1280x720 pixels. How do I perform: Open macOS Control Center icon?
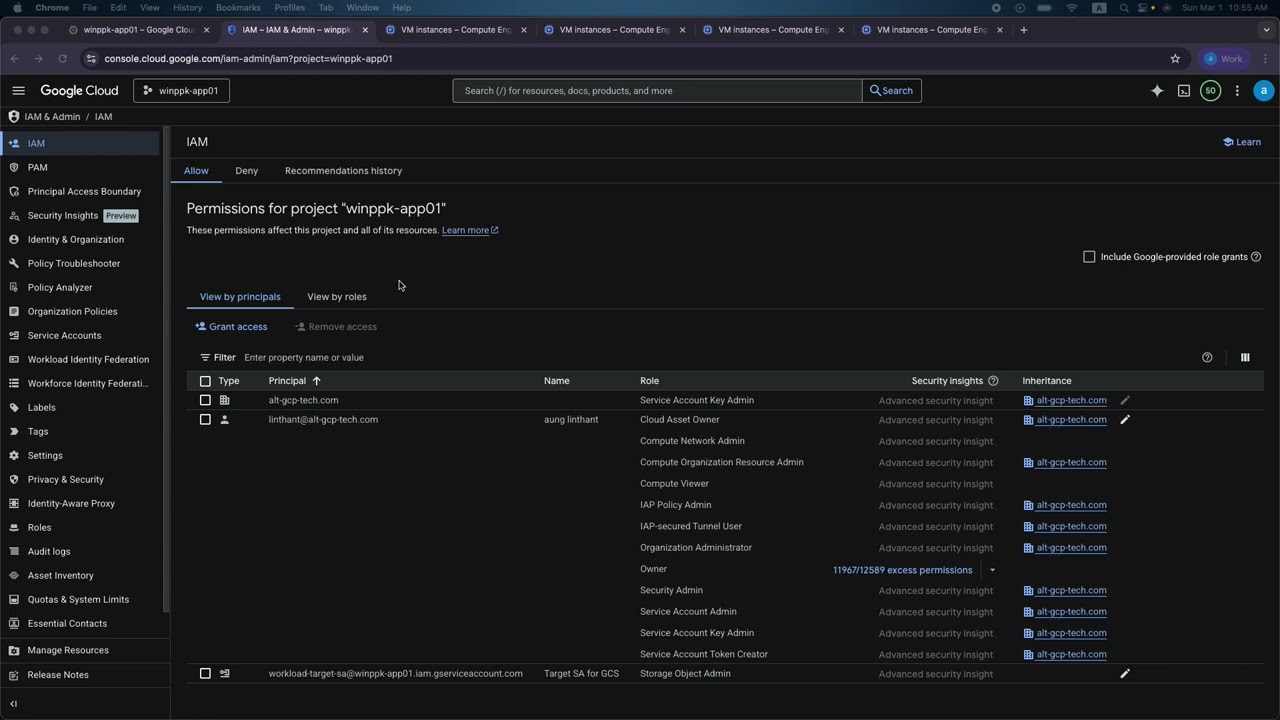pyautogui.click(x=1144, y=7)
